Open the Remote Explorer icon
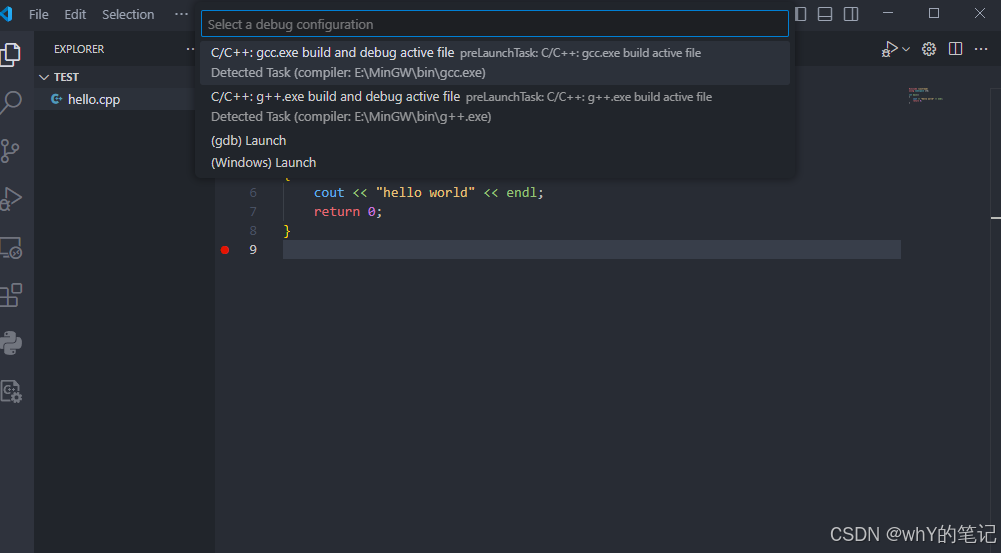Screen dimensions: 1001x553 (x=11, y=248)
